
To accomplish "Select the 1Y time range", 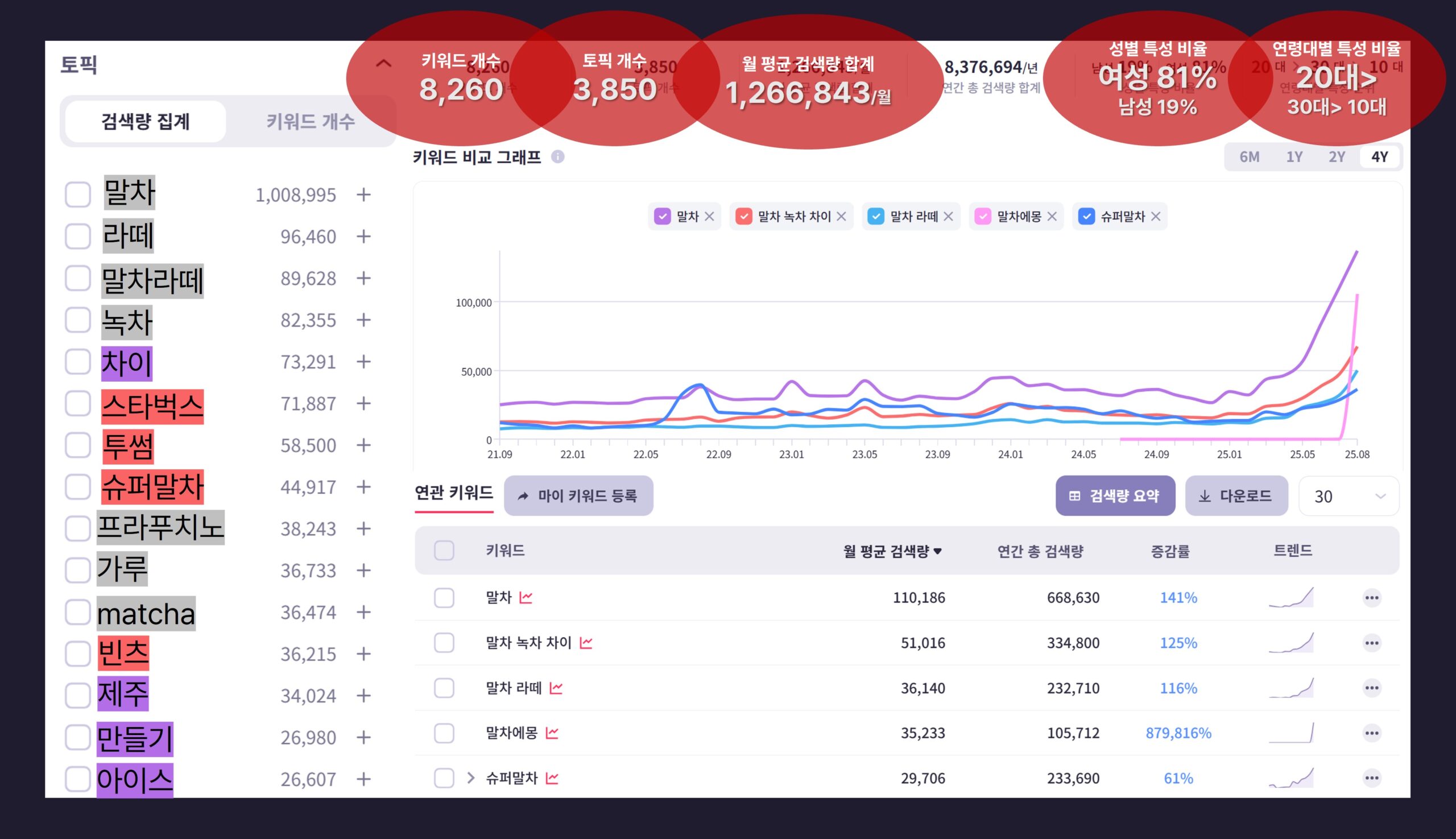I will [x=1294, y=157].
